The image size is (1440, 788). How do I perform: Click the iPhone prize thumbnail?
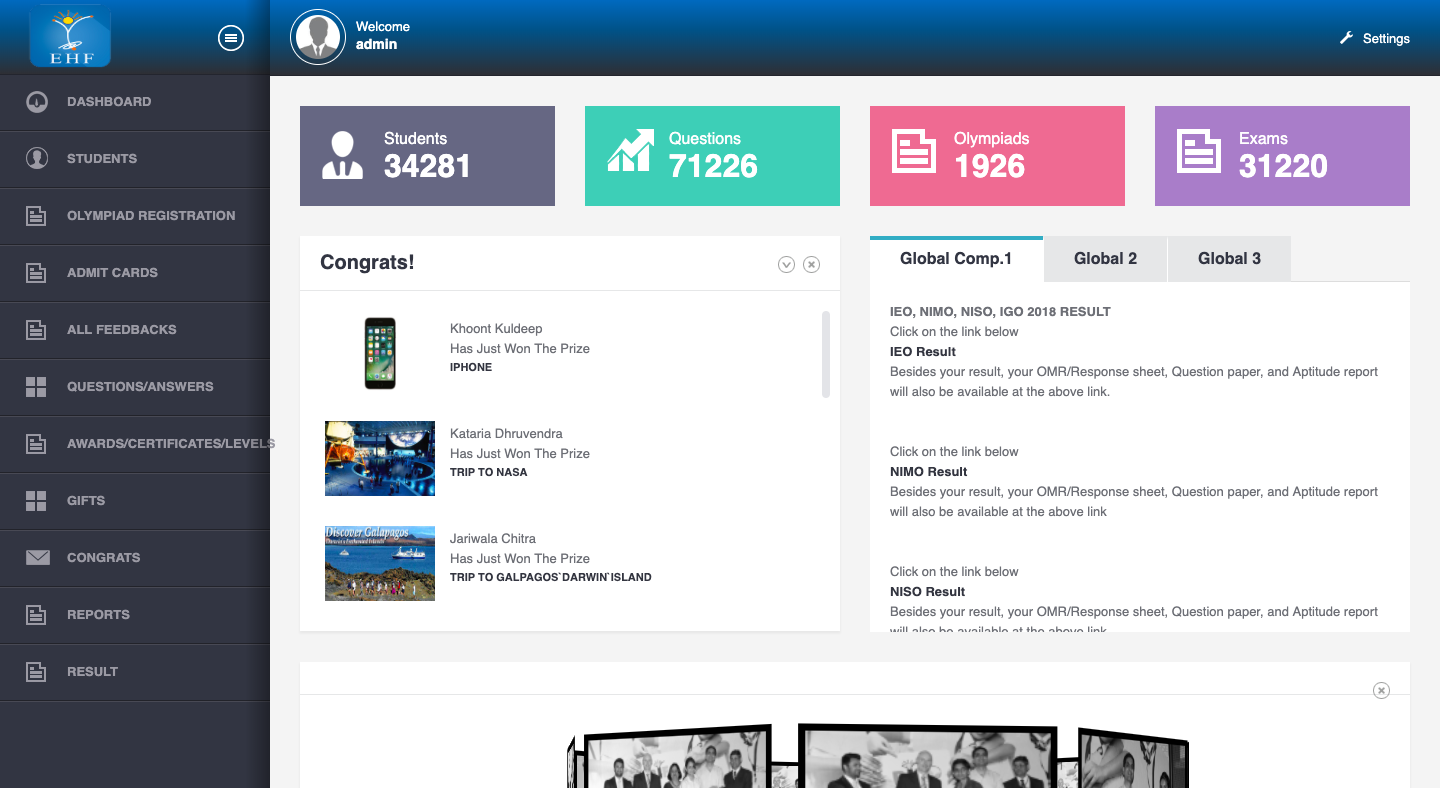tap(380, 353)
